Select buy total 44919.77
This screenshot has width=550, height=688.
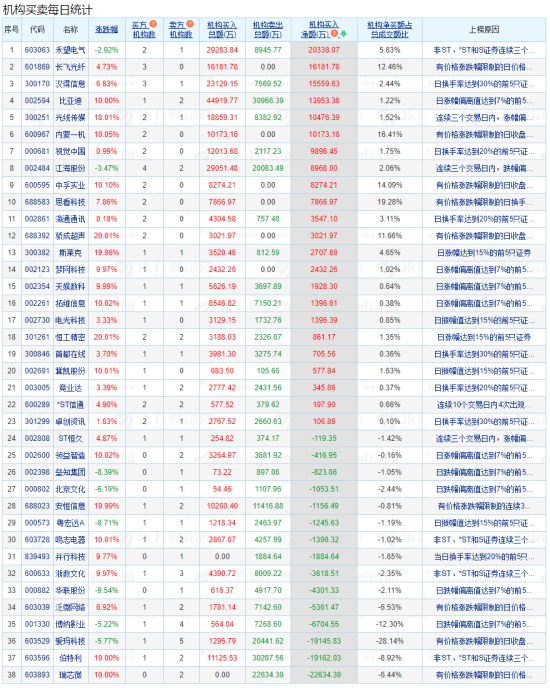[222, 101]
